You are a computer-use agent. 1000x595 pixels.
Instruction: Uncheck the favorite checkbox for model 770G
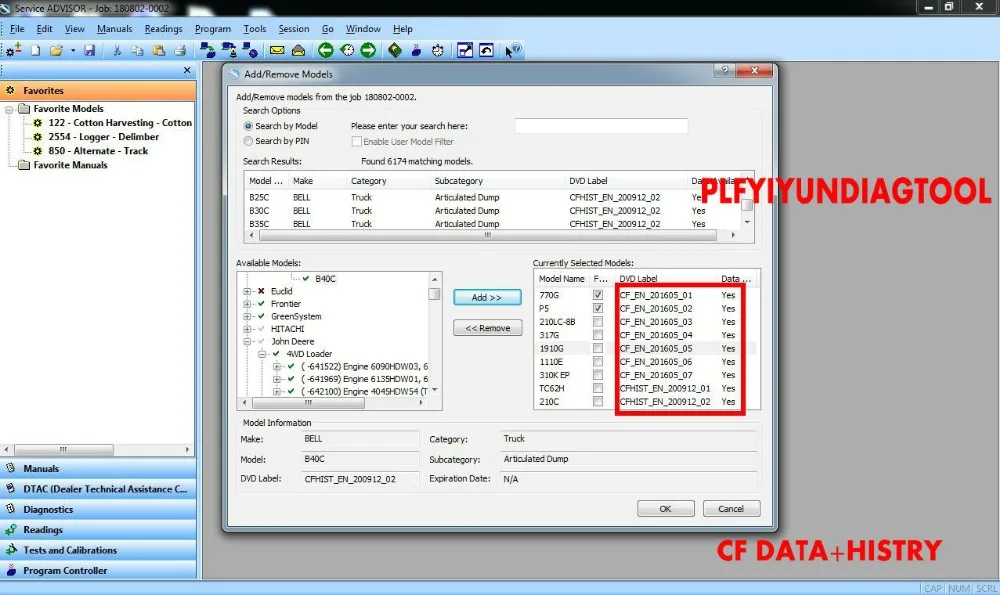[x=598, y=295]
